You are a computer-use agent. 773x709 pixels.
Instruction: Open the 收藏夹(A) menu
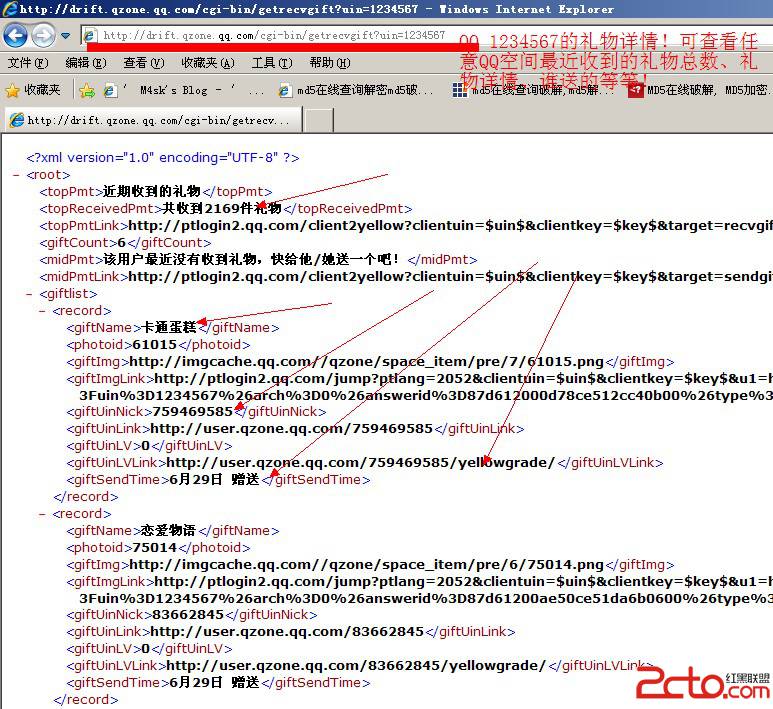pyautogui.click(x=208, y=63)
